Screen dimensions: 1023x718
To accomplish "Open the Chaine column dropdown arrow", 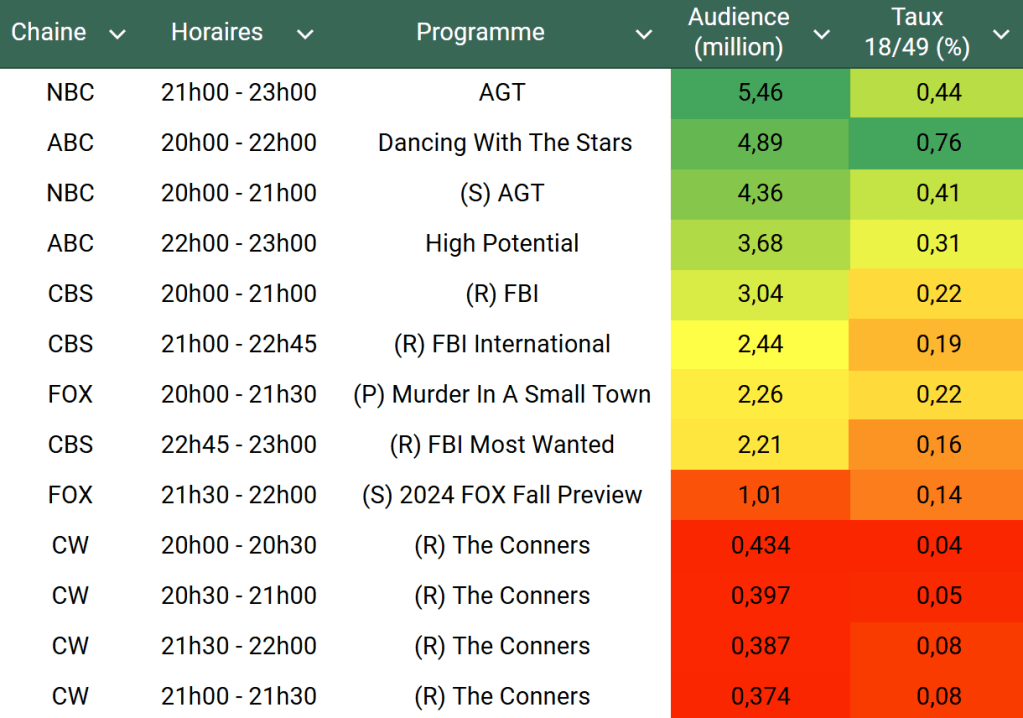I will click(x=117, y=34).
